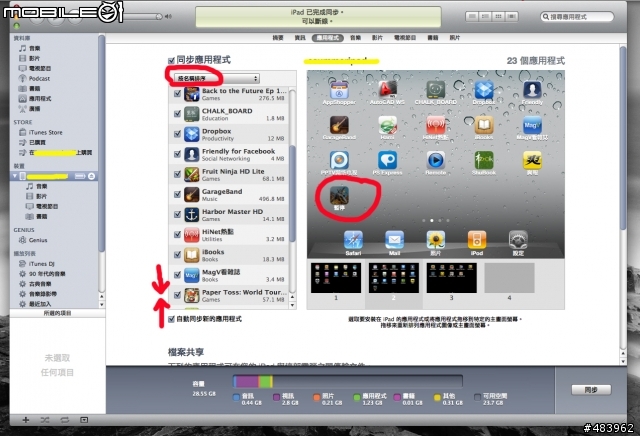Uncheck GarageBand app checkbox

coord(178,194)
